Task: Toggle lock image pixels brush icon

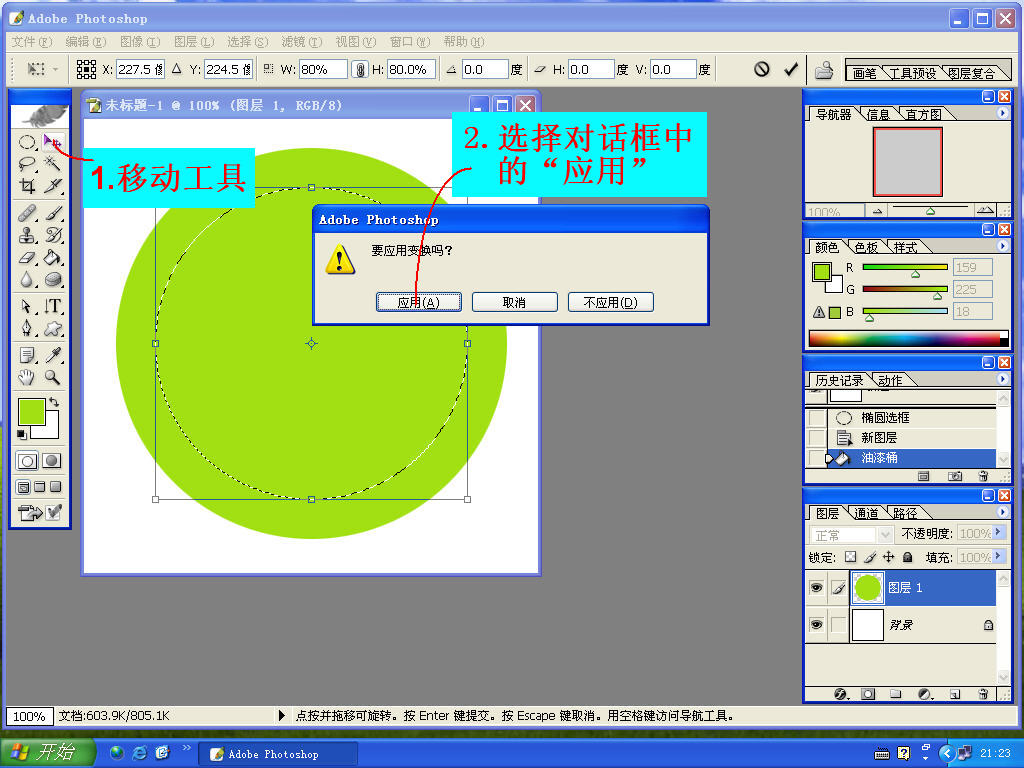Action: coord(870,557)
